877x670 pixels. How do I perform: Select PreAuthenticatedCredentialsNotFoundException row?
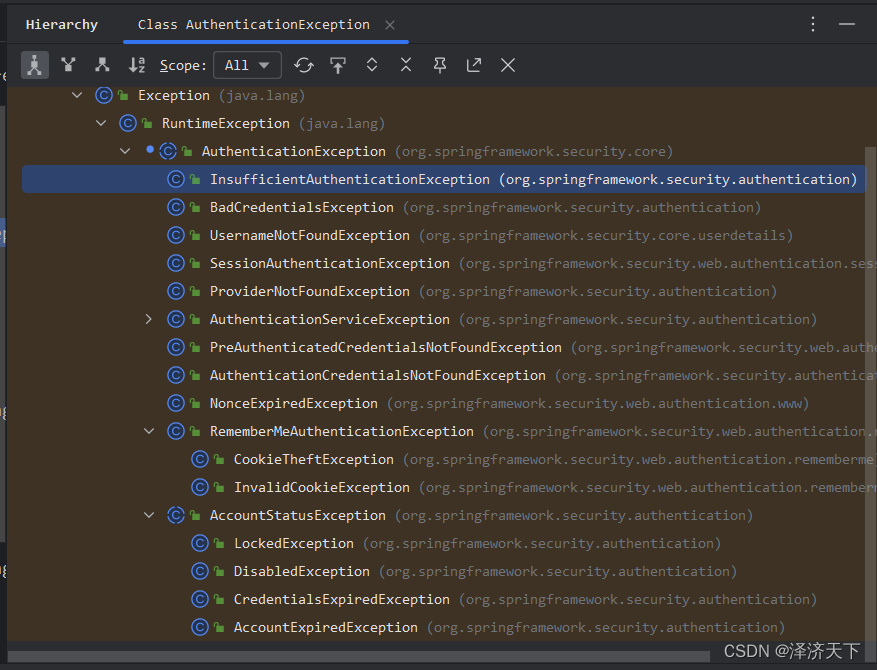[444, 347]
